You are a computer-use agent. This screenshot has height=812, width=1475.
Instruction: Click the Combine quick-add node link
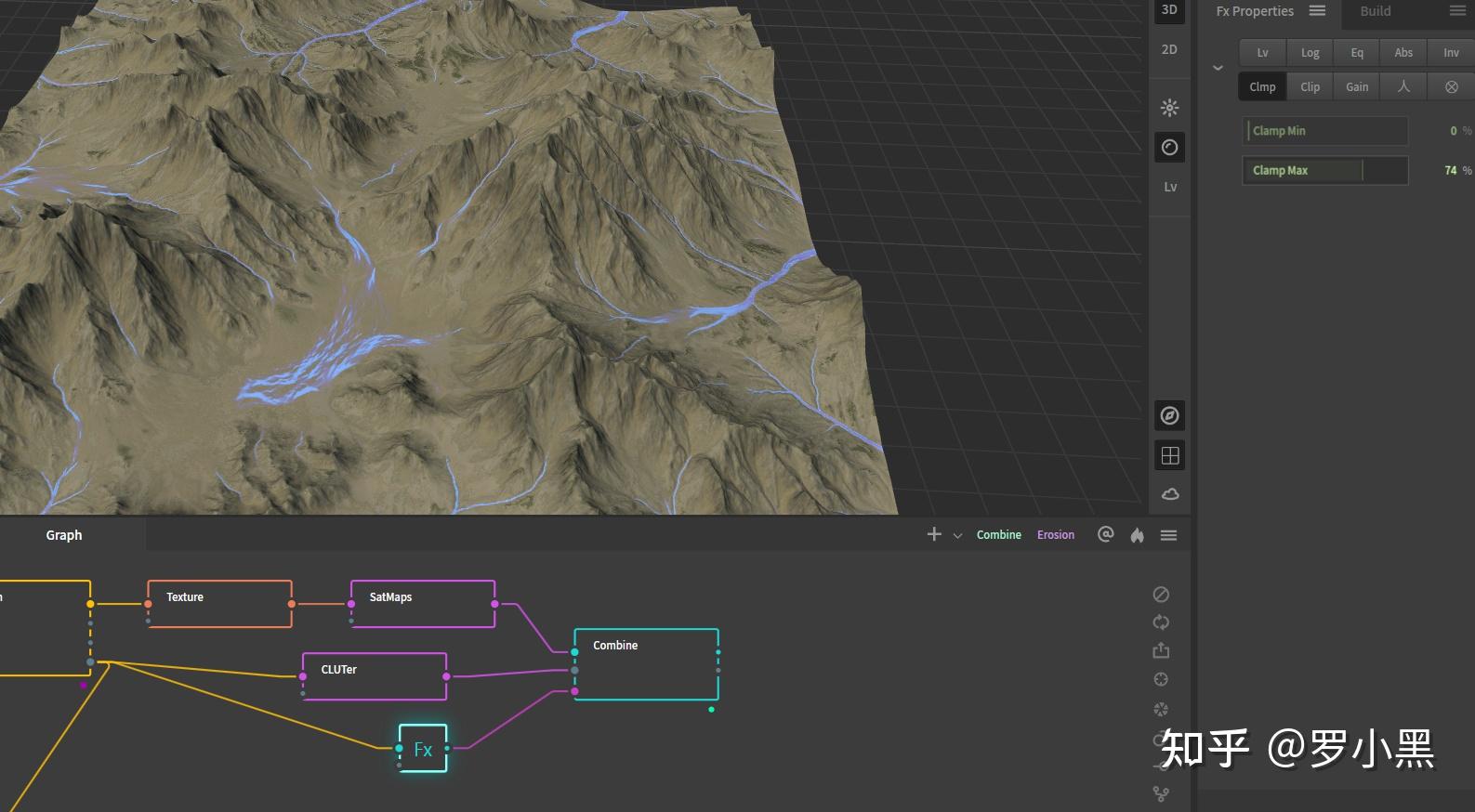click(x=998, y=535)
